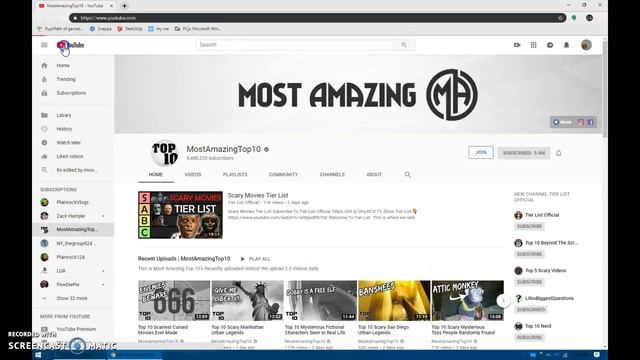
Task: Open the hamburger guide menu
Action: 44,45
